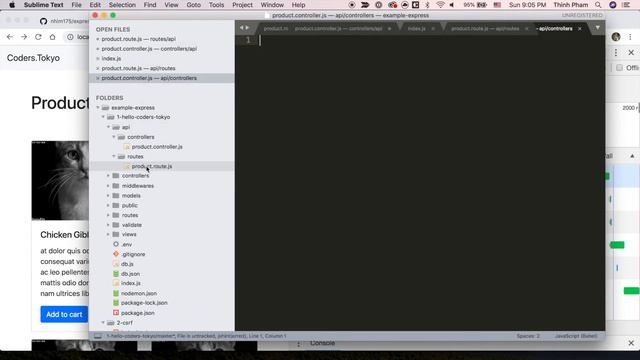Expand the models folder
The image size is (640, 360).
109,196
